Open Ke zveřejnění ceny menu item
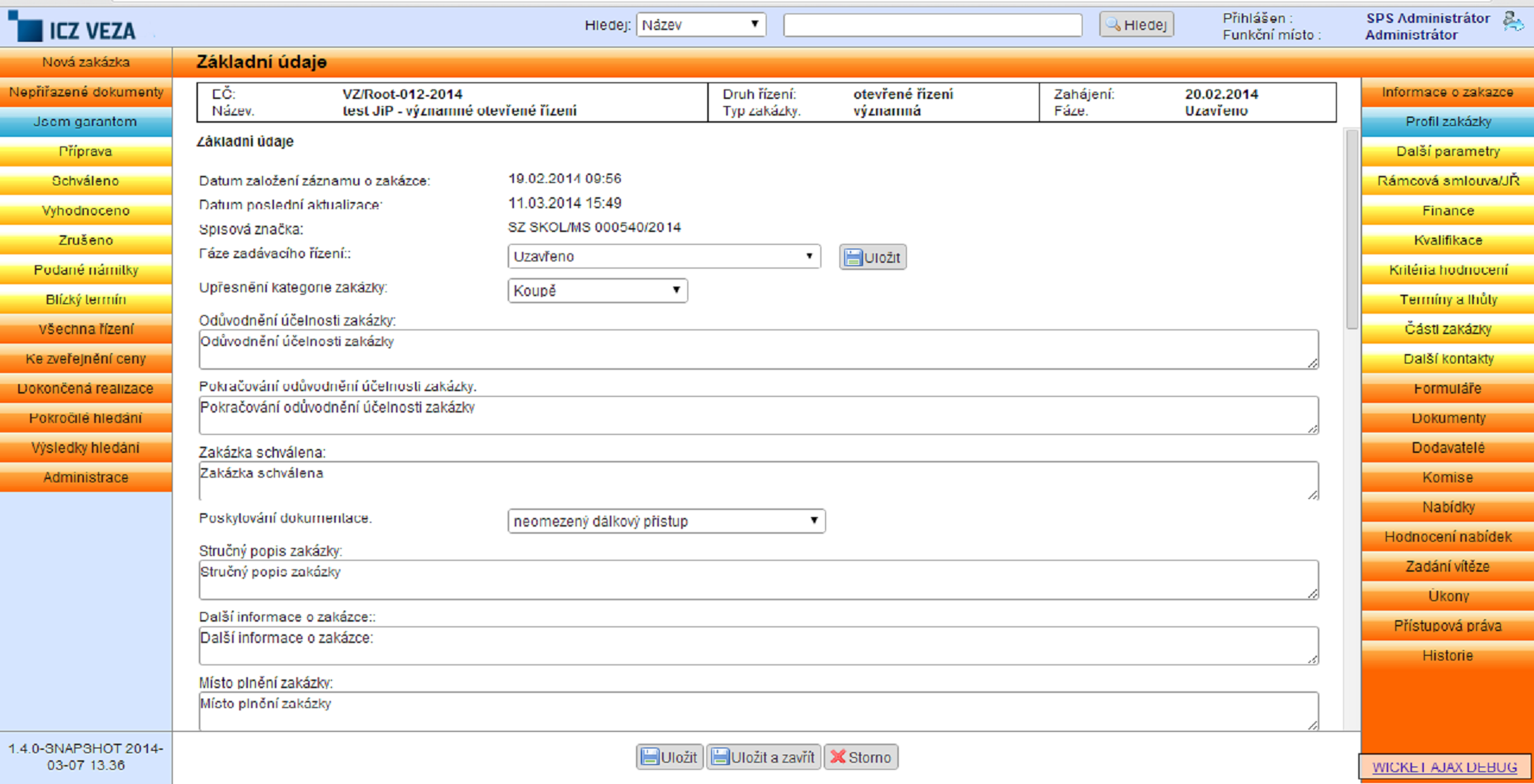 [86, 359]
